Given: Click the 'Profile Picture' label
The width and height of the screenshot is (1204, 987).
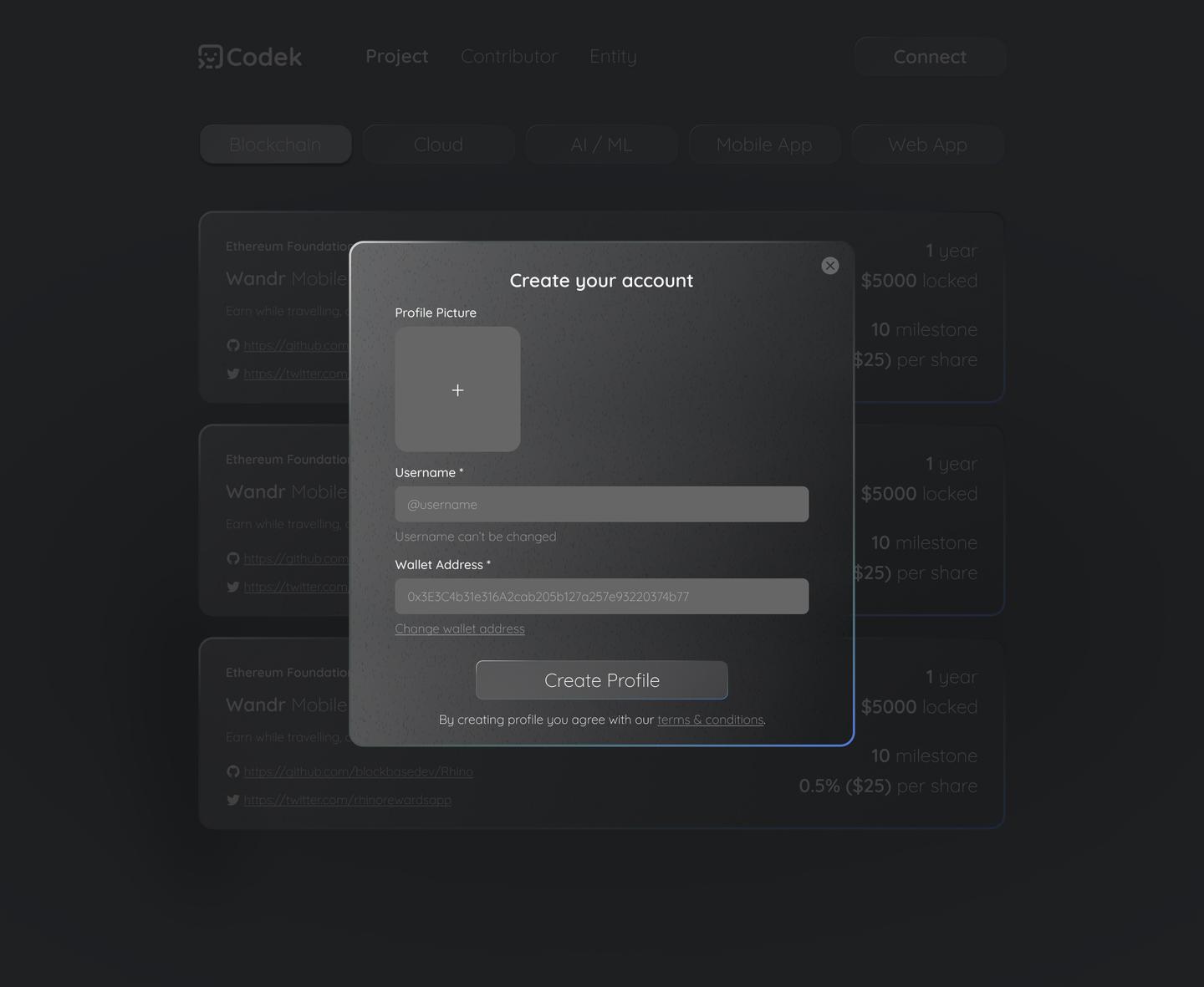Looking at the screenshot, I should [x=436, y=313].
